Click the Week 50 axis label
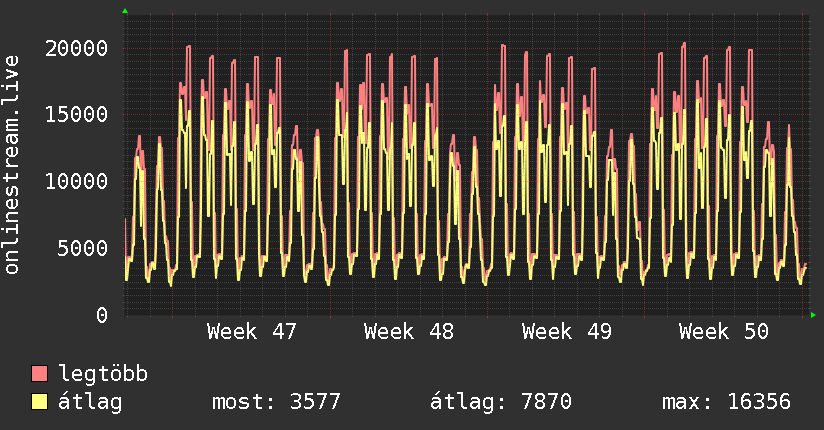This screenshot has height=430, width=824. 724,332
